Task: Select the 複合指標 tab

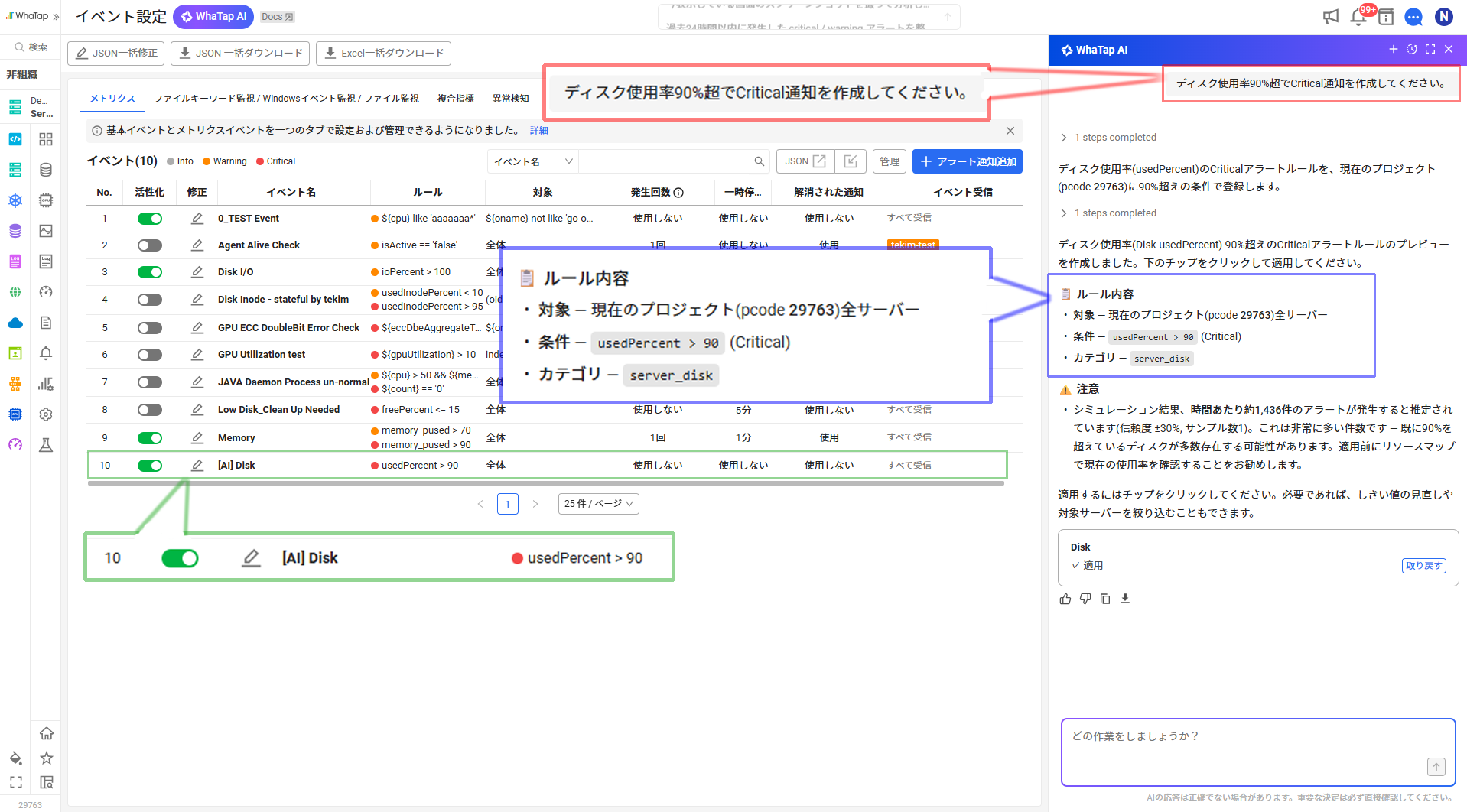Action: coord(455,99)
